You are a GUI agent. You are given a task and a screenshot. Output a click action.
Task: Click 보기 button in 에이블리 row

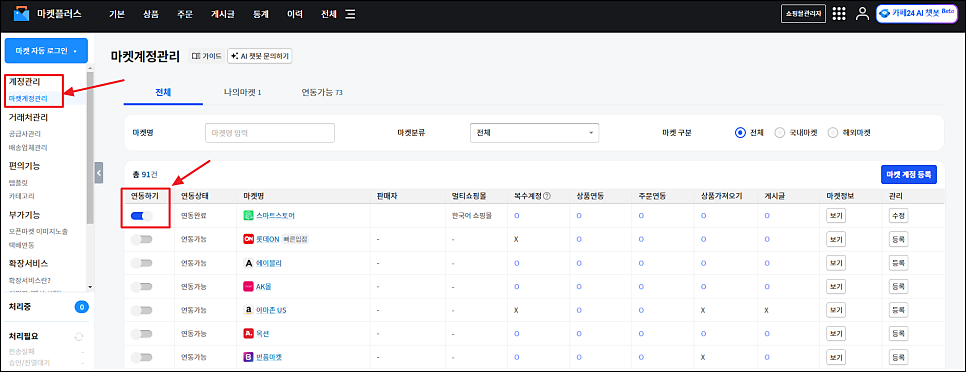836,263
